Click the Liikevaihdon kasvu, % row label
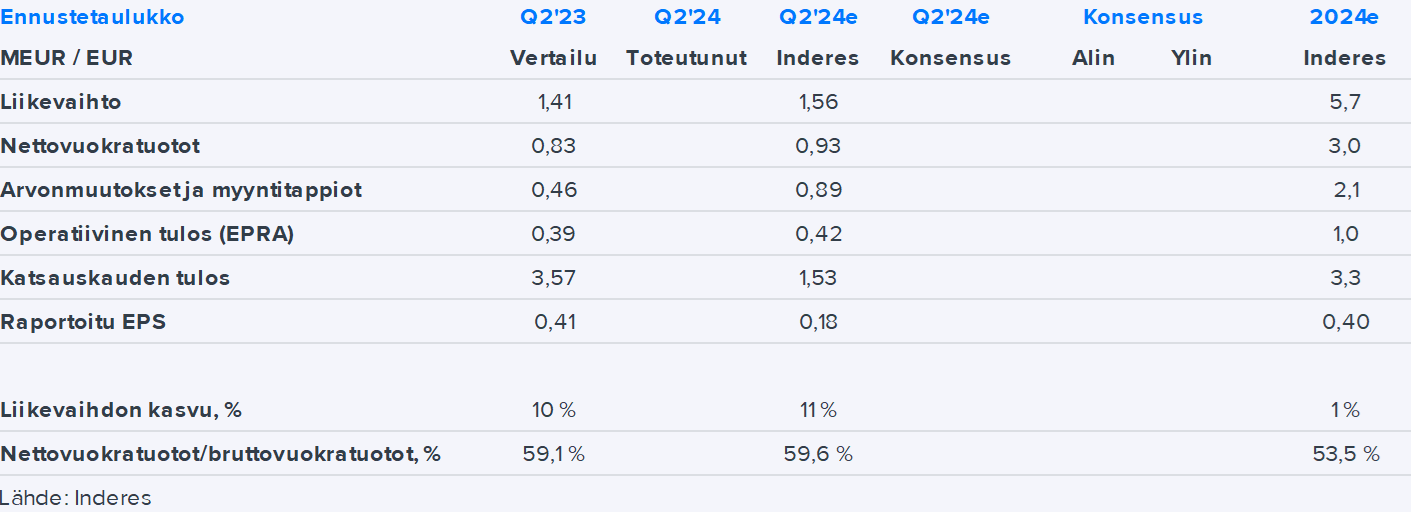Viewport: 1411px width, 512px height. coord(121,410)
